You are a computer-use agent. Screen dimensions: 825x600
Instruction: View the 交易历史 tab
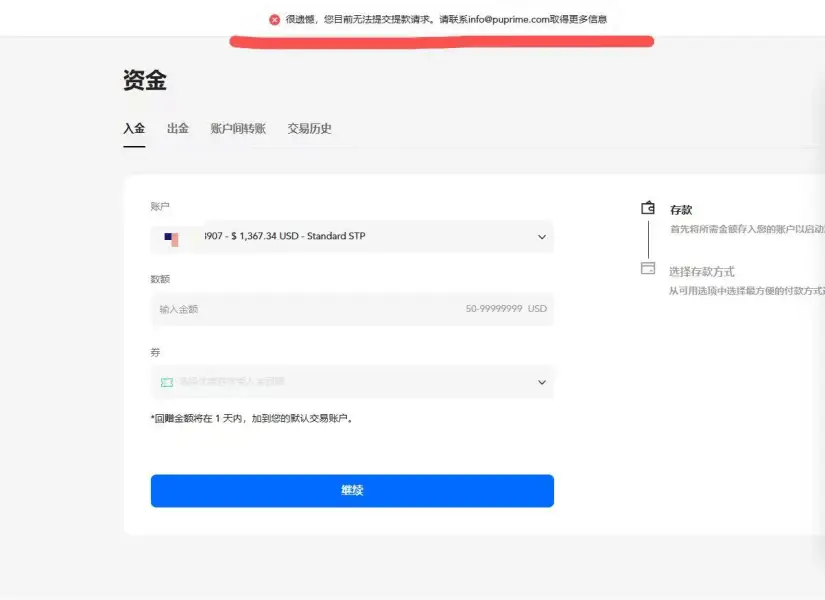(x=310, y=129)
